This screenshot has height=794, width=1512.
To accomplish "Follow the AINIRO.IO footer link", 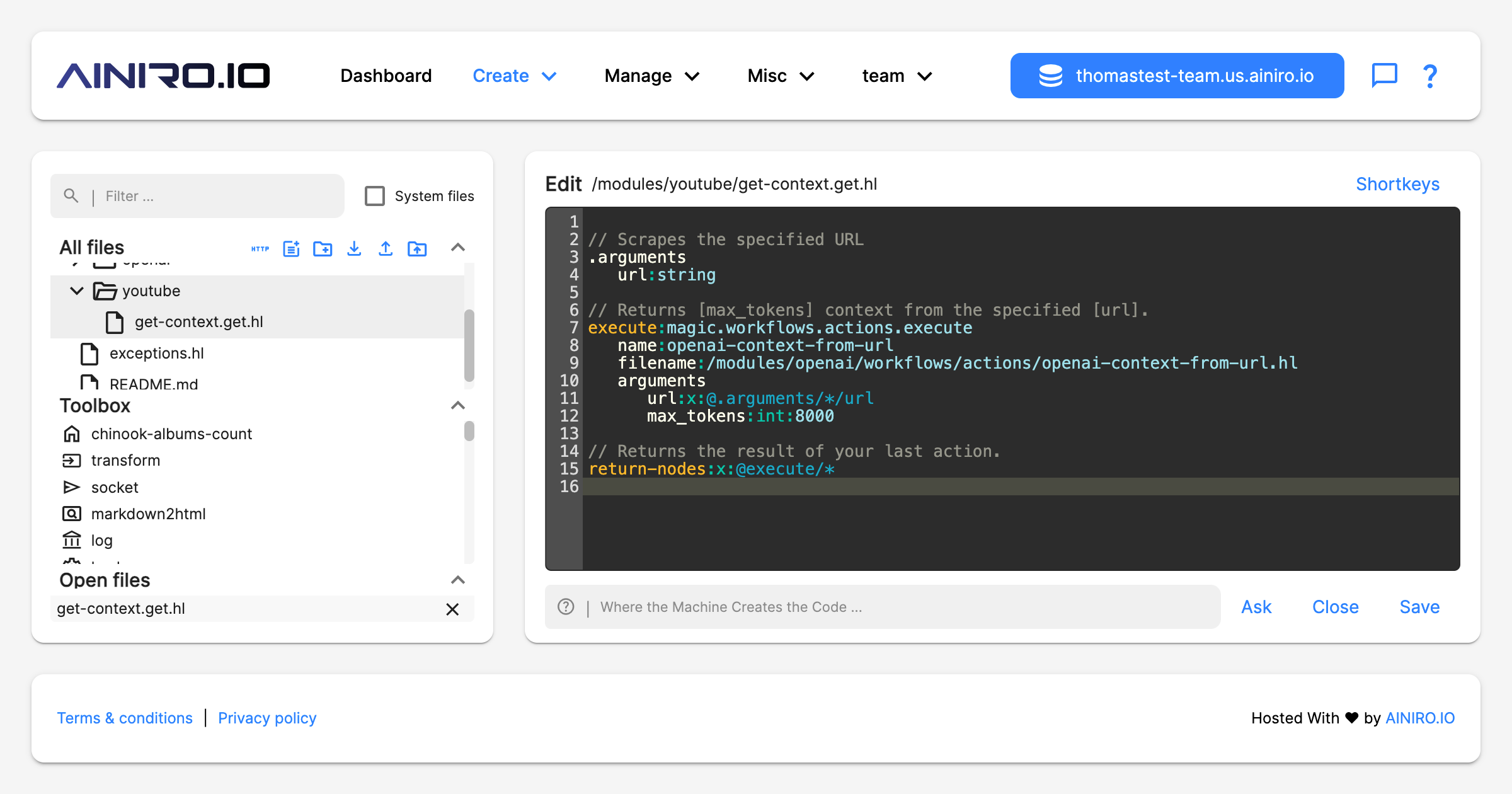I will [x=1420, y=718].
